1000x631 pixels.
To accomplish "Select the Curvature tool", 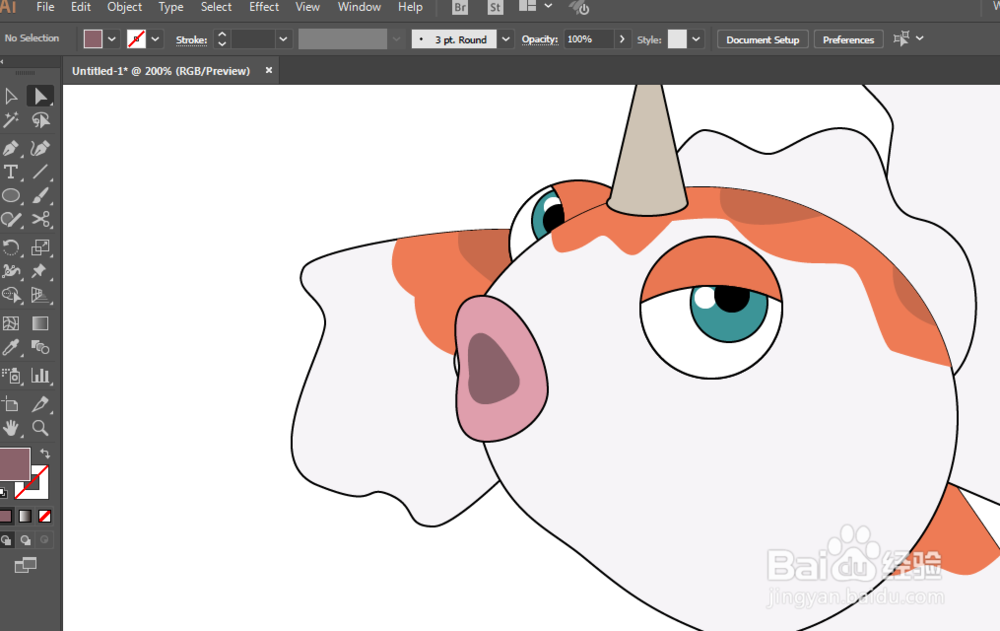I will click(x=40, y=149).
